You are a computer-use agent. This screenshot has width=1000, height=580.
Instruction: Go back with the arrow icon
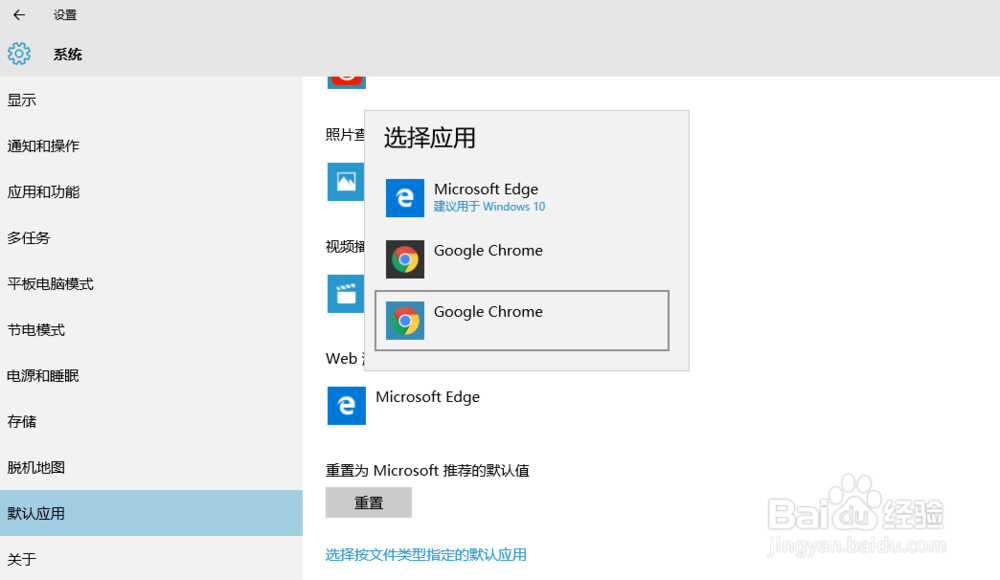(19, 15)
